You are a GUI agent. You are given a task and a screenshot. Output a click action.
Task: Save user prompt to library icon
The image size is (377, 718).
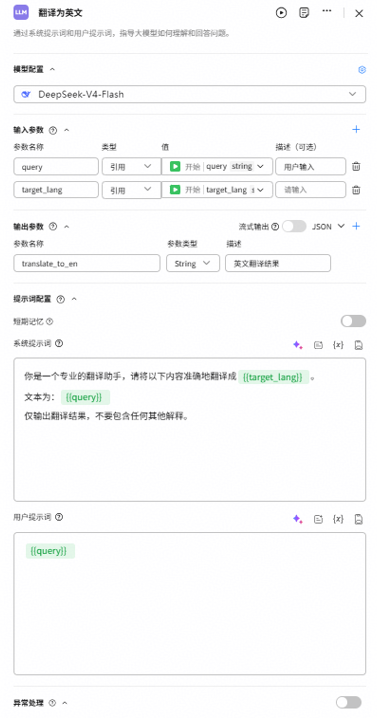point(359,519)
